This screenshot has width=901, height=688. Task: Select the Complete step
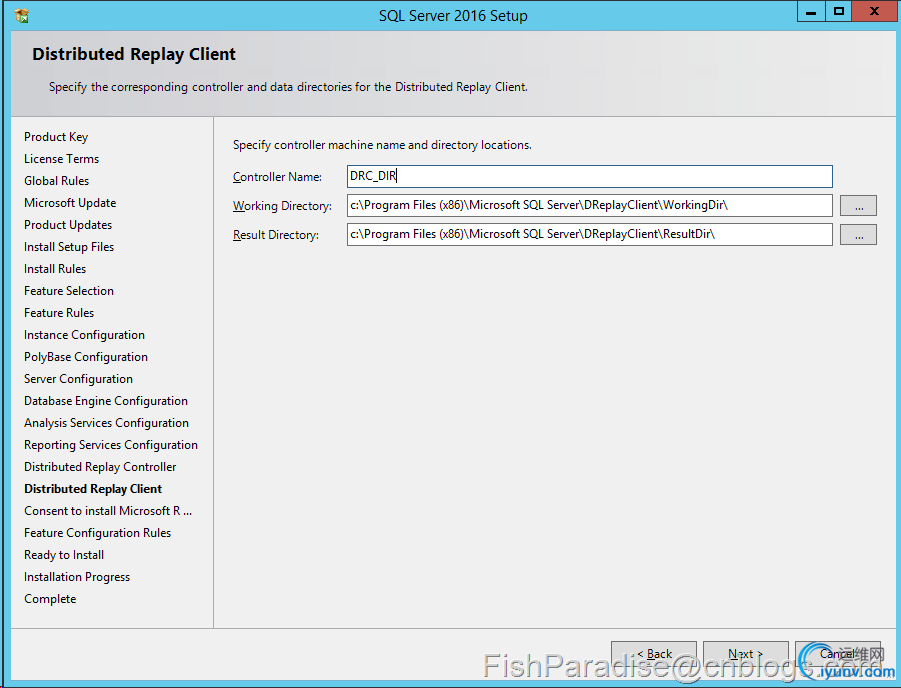tap(50, 599)
